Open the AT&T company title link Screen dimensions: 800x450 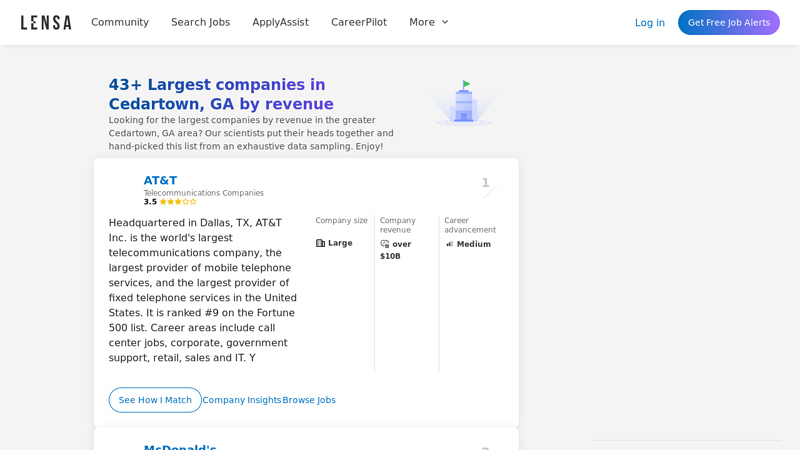click(x=160, y=181)
